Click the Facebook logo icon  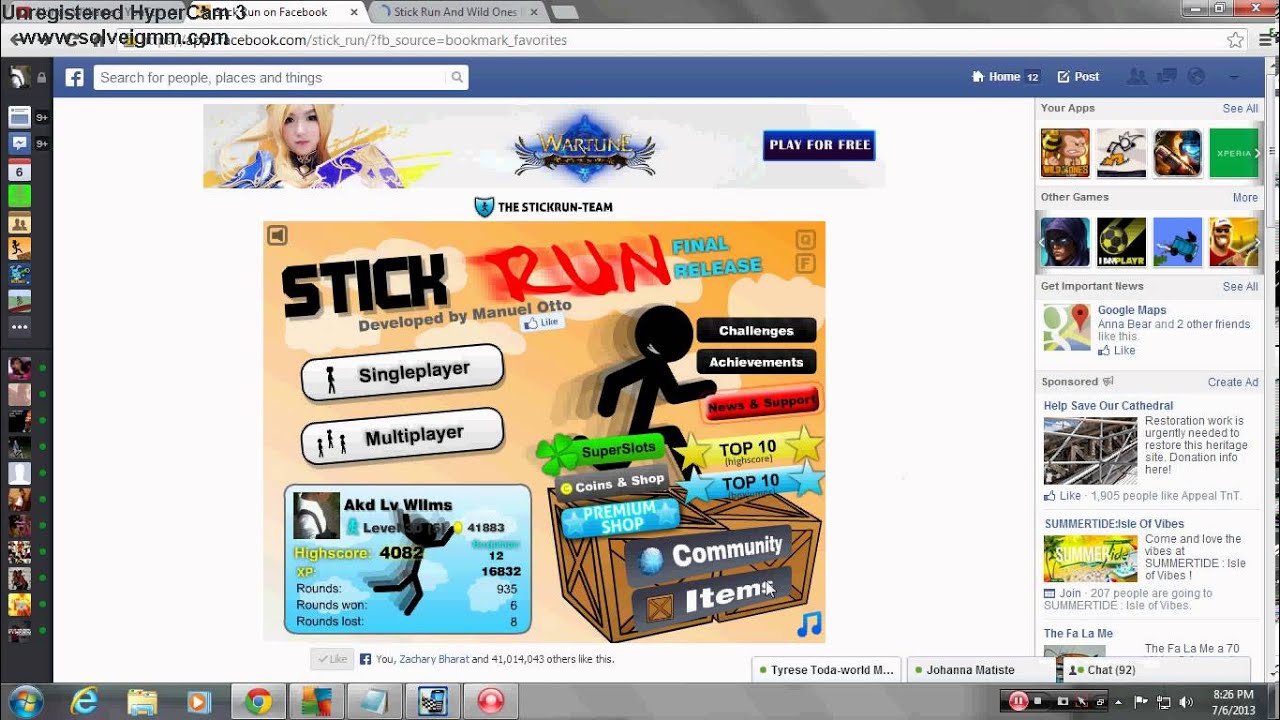[x=74, y=78]
